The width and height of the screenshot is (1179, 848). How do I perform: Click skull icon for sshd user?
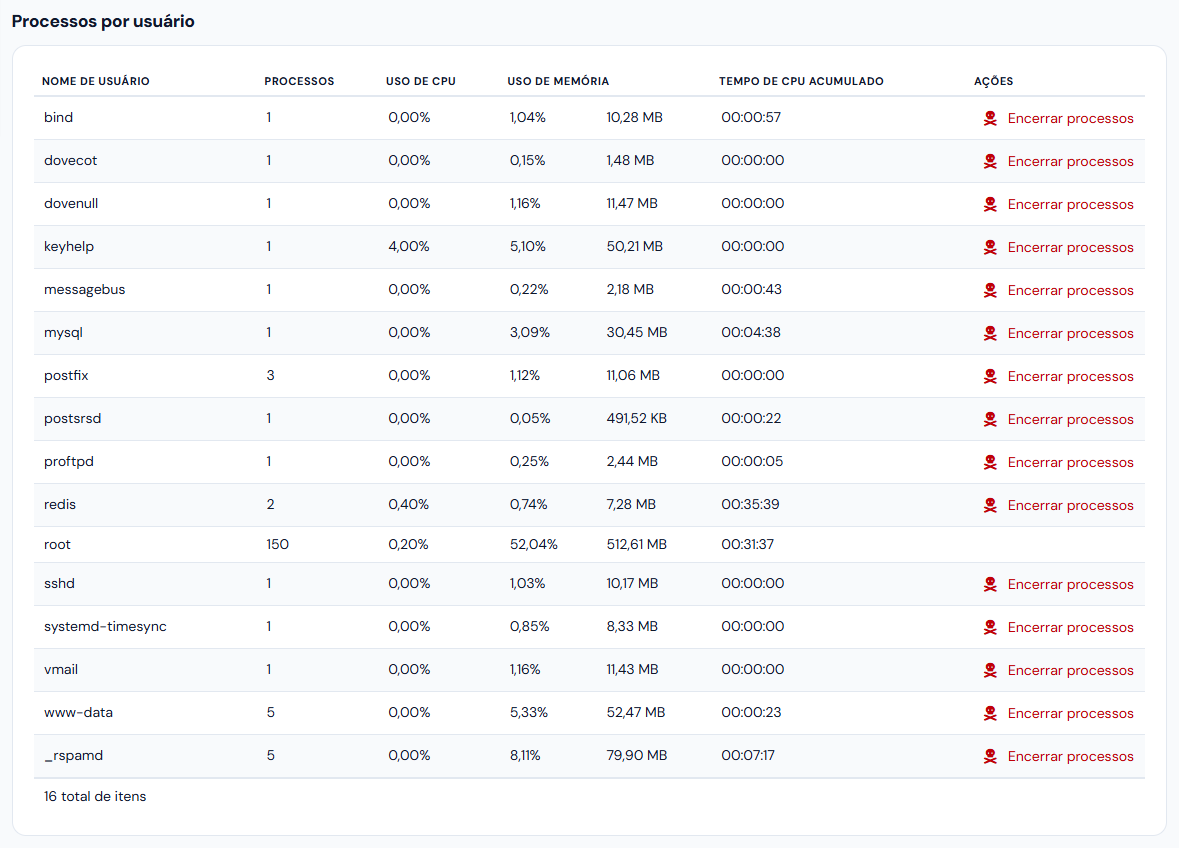990,584
